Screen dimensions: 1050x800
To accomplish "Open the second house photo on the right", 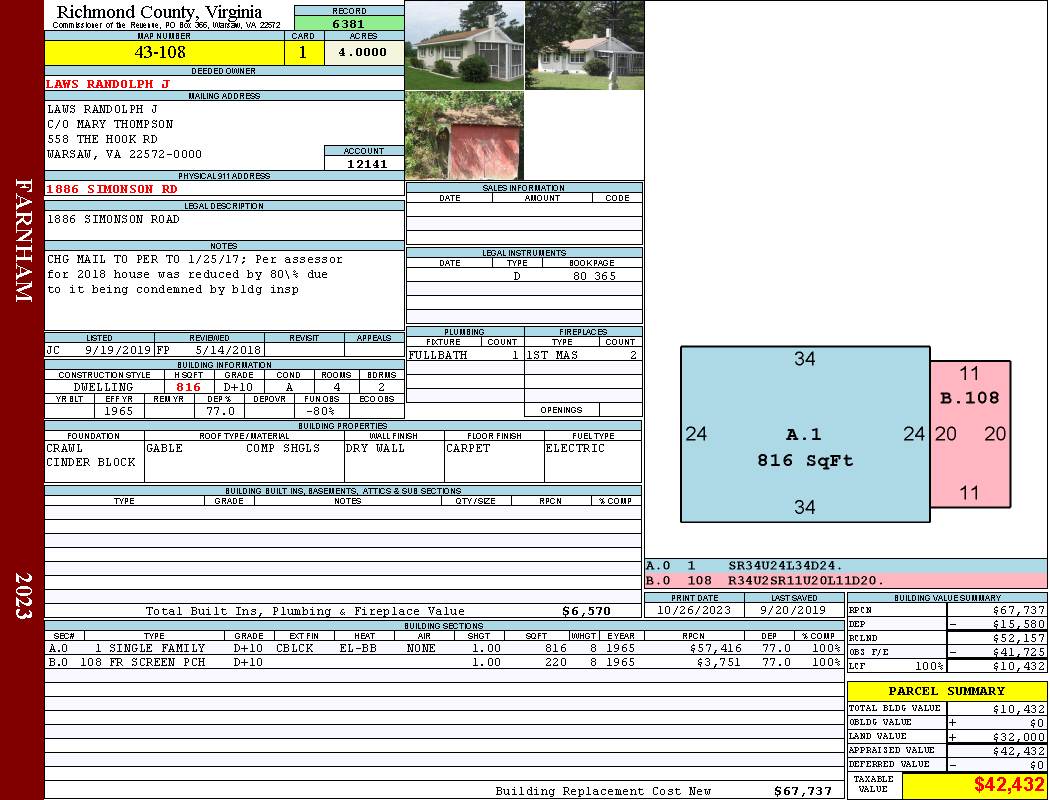I will click(584, 46).
